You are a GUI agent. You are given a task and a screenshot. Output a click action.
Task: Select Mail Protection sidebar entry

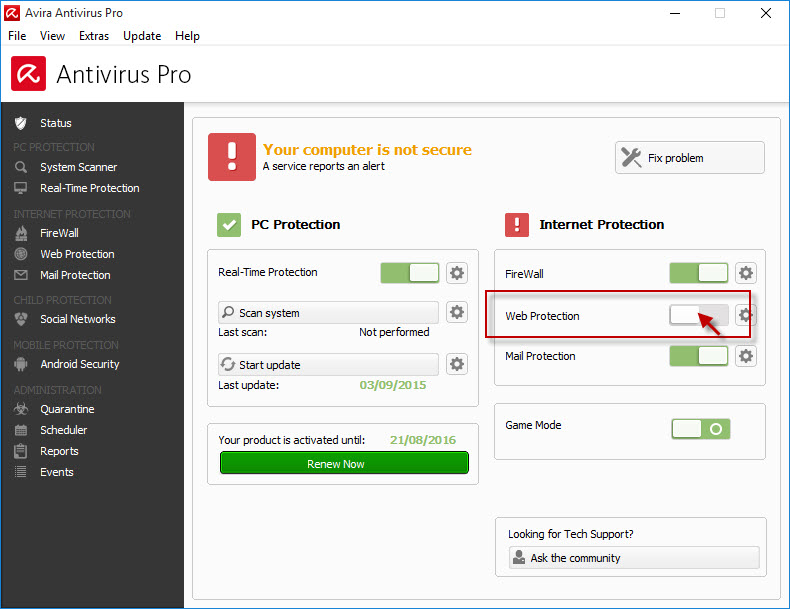(75, 275)
